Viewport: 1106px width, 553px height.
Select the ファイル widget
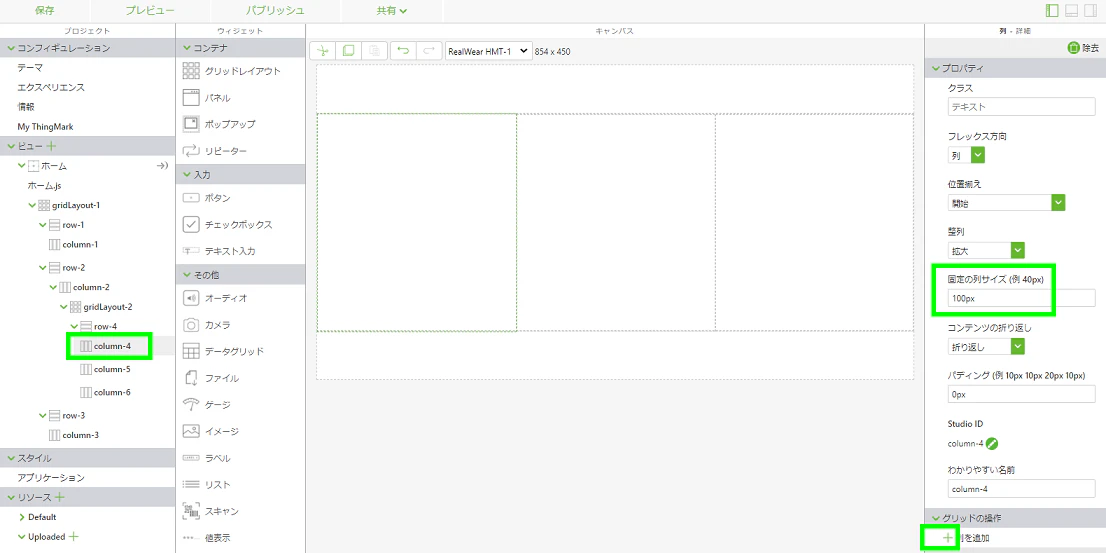(x=210, y=379)
